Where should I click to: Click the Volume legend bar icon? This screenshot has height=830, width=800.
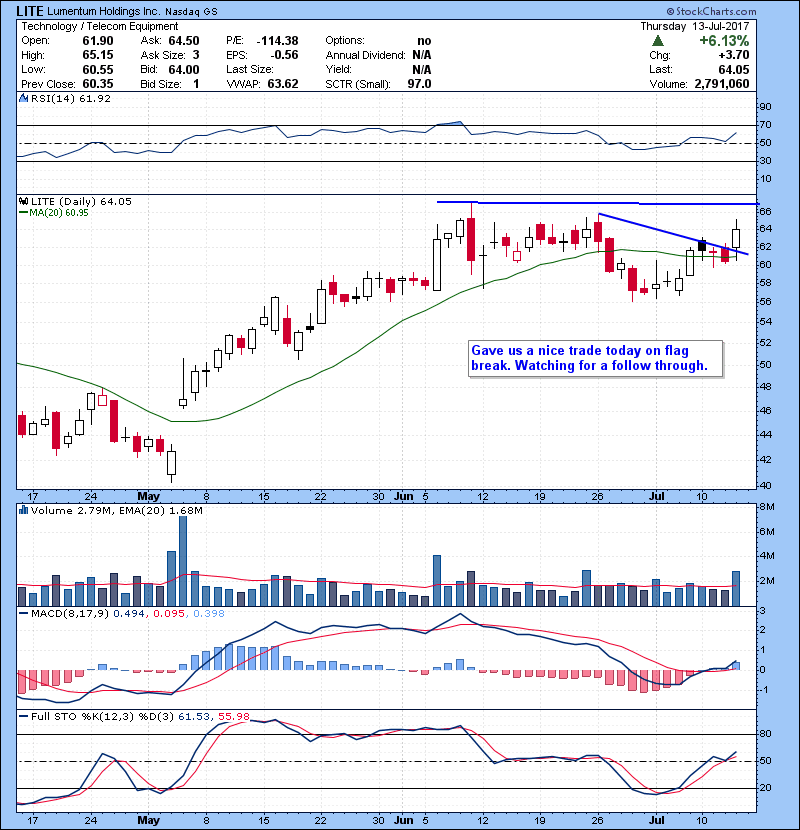coord(22,511)
